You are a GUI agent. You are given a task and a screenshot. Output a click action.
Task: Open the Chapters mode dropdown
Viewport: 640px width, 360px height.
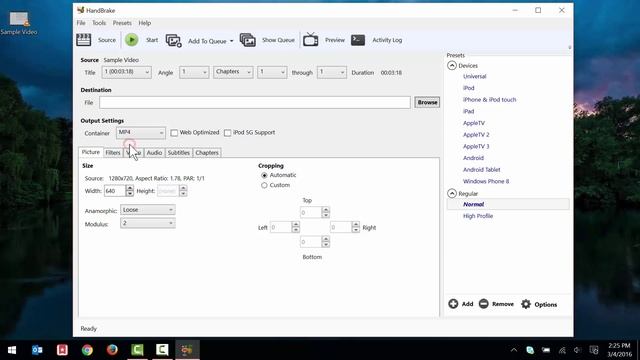coord(233,72)
